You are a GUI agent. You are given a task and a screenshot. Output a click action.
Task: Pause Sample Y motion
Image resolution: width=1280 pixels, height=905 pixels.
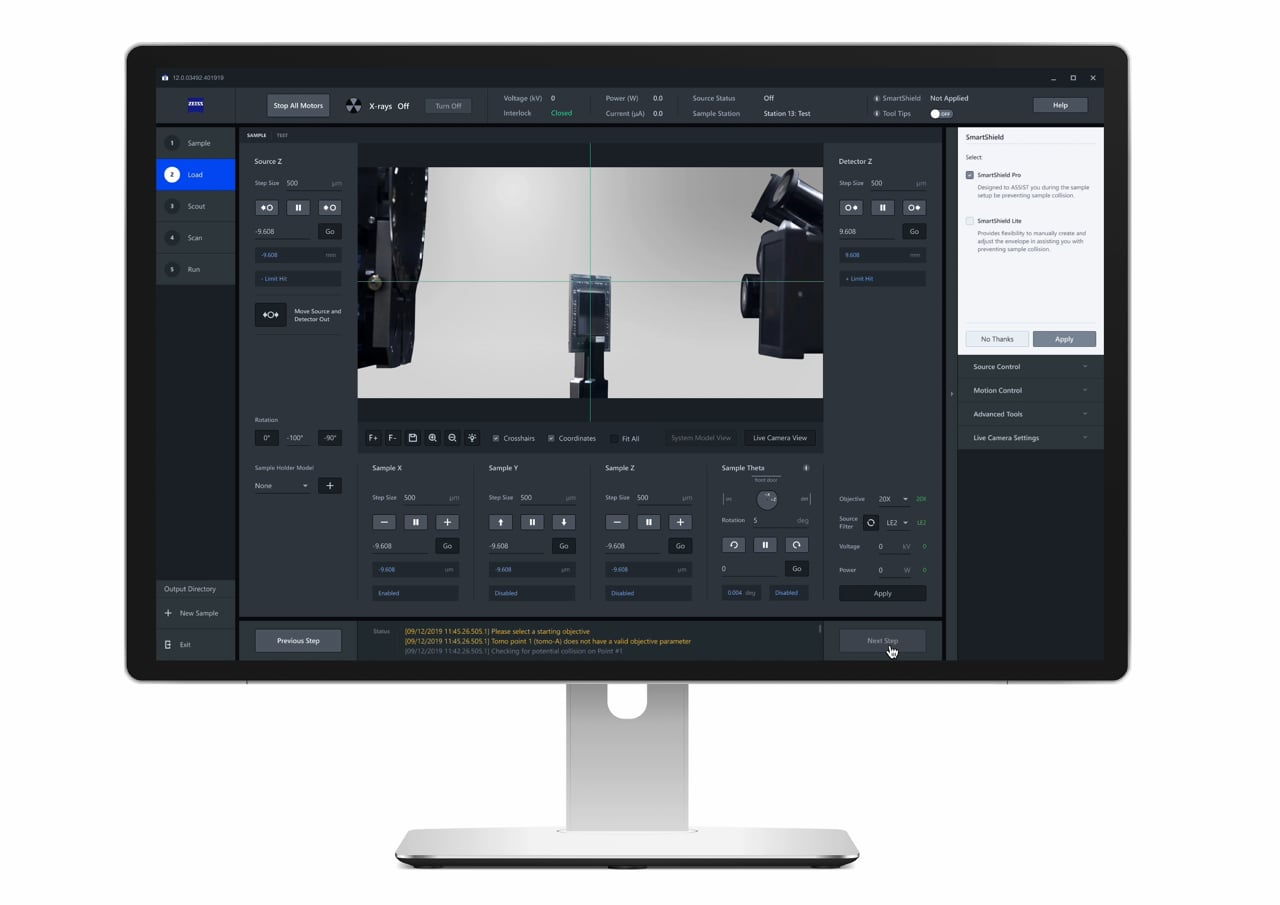532,522
